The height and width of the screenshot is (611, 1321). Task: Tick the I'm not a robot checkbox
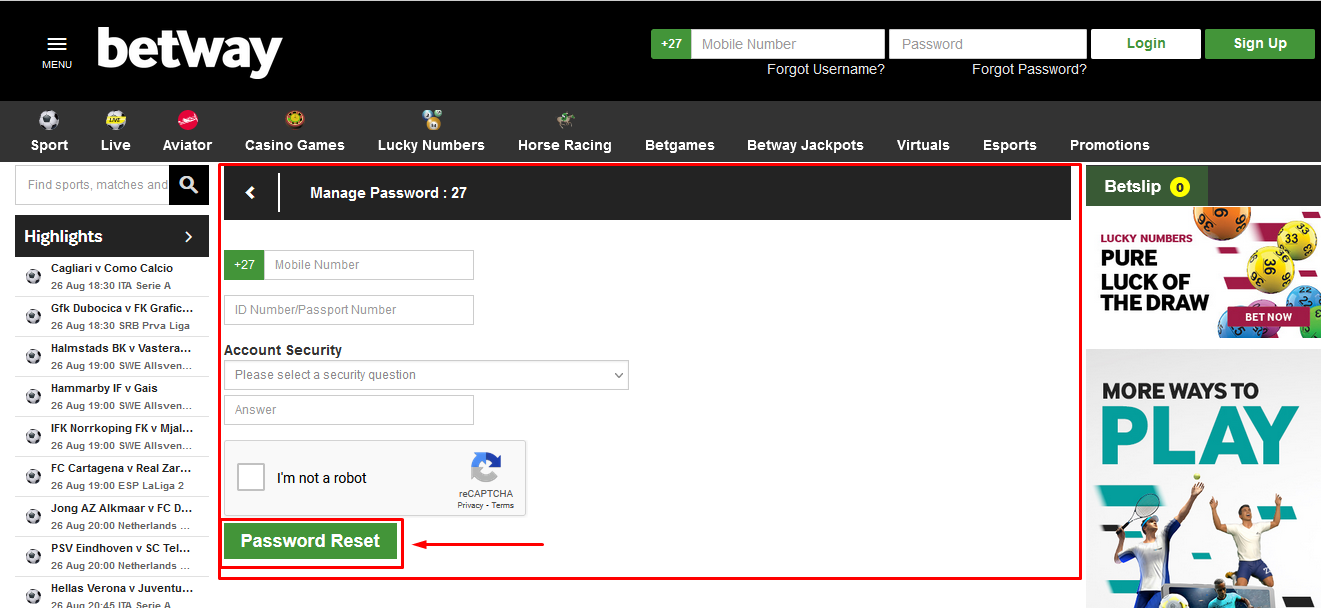[251, 477]
